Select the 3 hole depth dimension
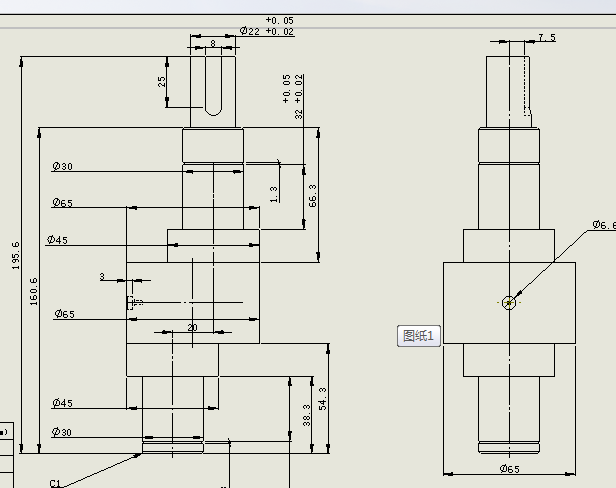The height and width of the screenshot is (488, 616). tap(102, 277)
